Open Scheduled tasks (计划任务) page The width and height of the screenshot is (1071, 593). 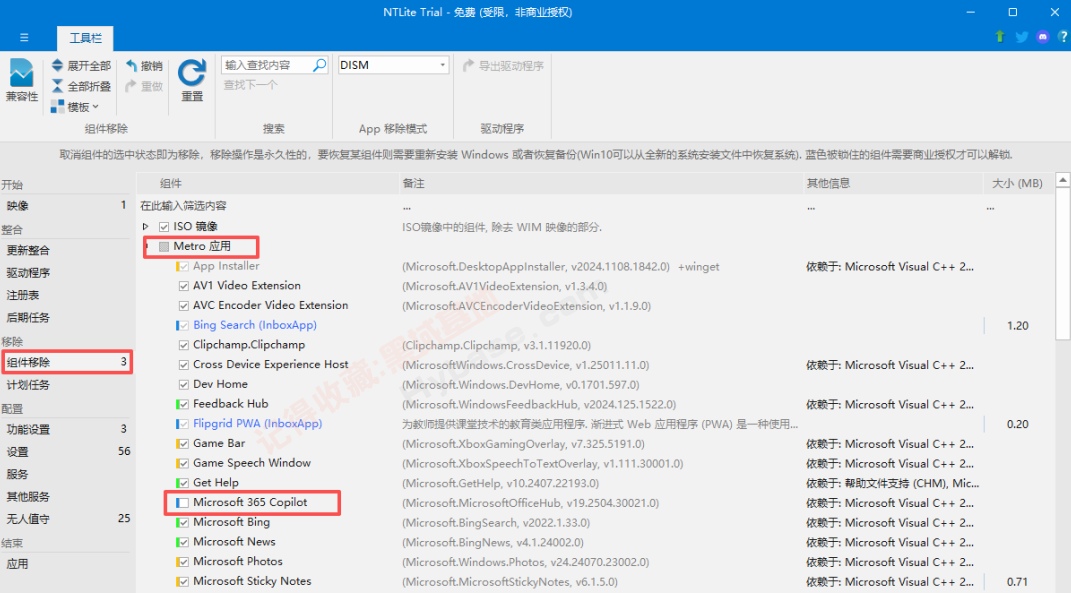[66, 385]
